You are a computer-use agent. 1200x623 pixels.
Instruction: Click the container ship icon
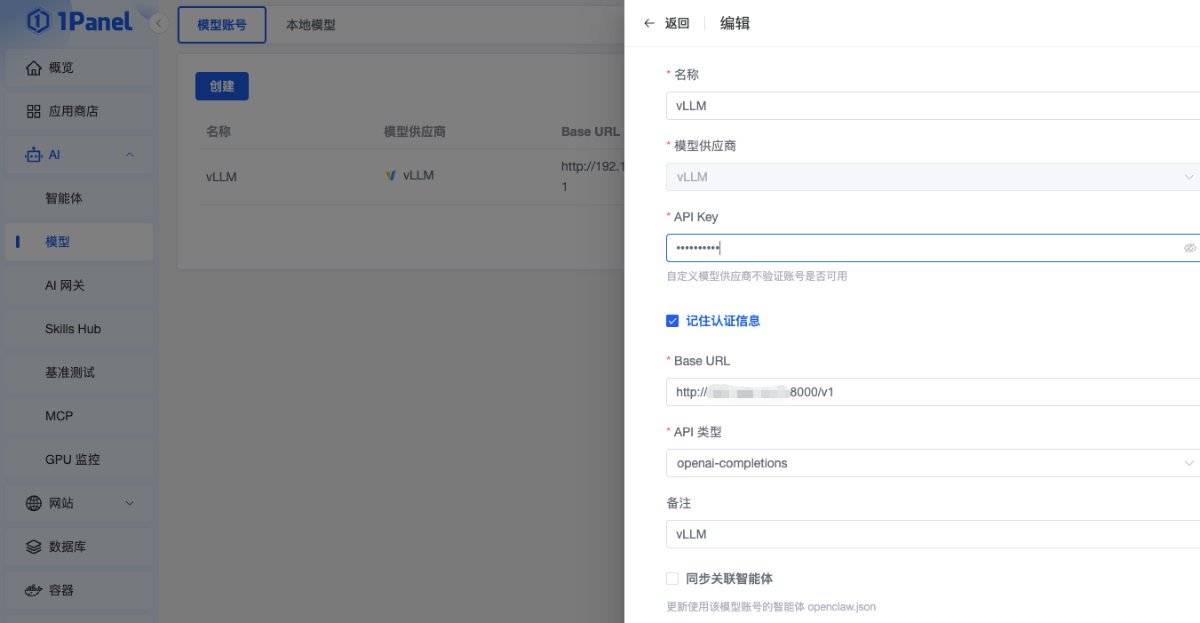click(34, 590)
